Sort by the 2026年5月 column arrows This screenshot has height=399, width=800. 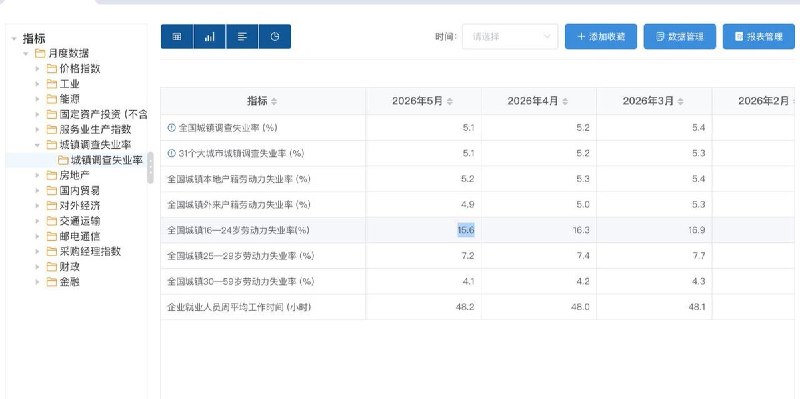pyautogui.click(x=449, y=102)
